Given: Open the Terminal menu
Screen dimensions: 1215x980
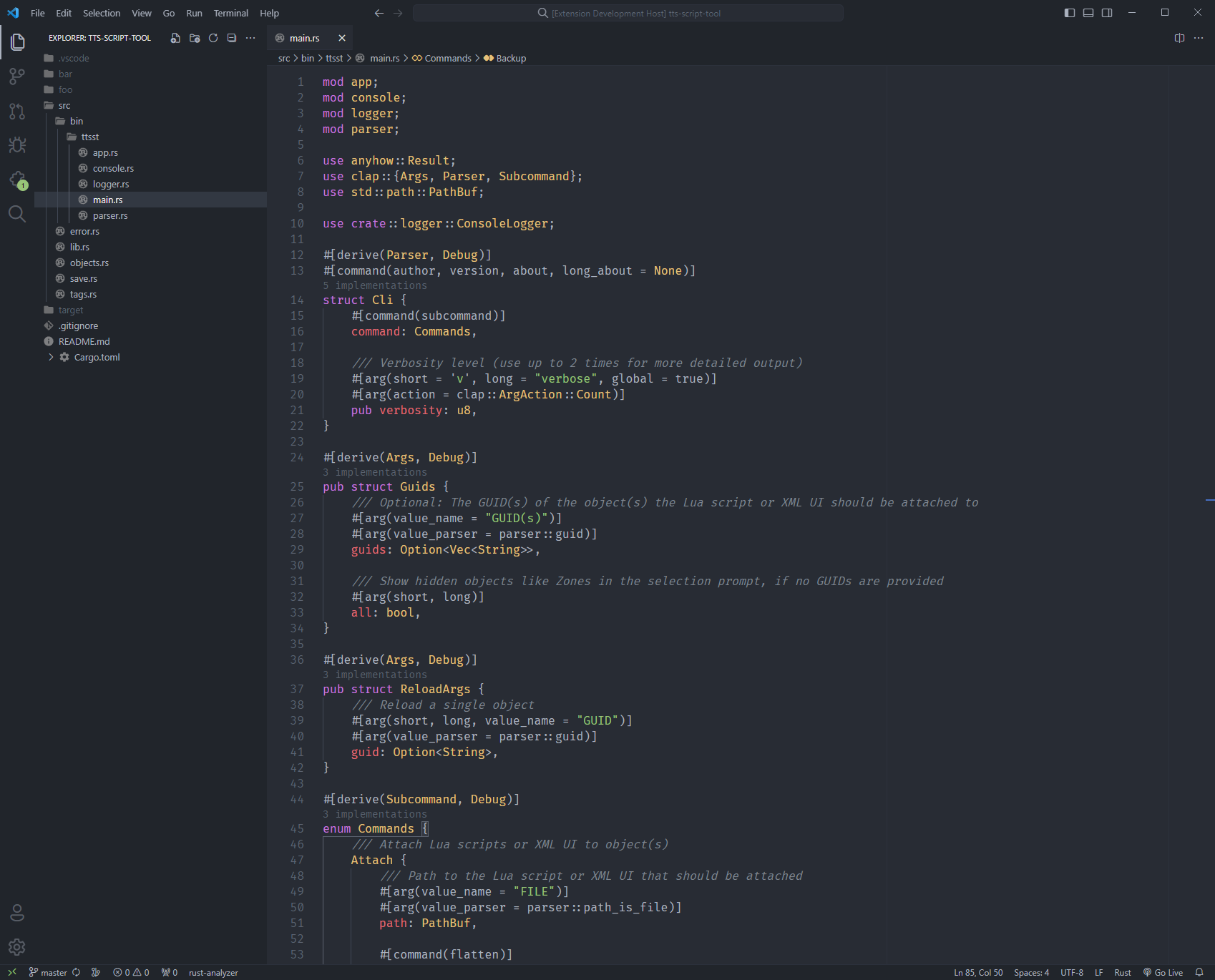Looking at the screenshot, I should (x=231, y=13).
